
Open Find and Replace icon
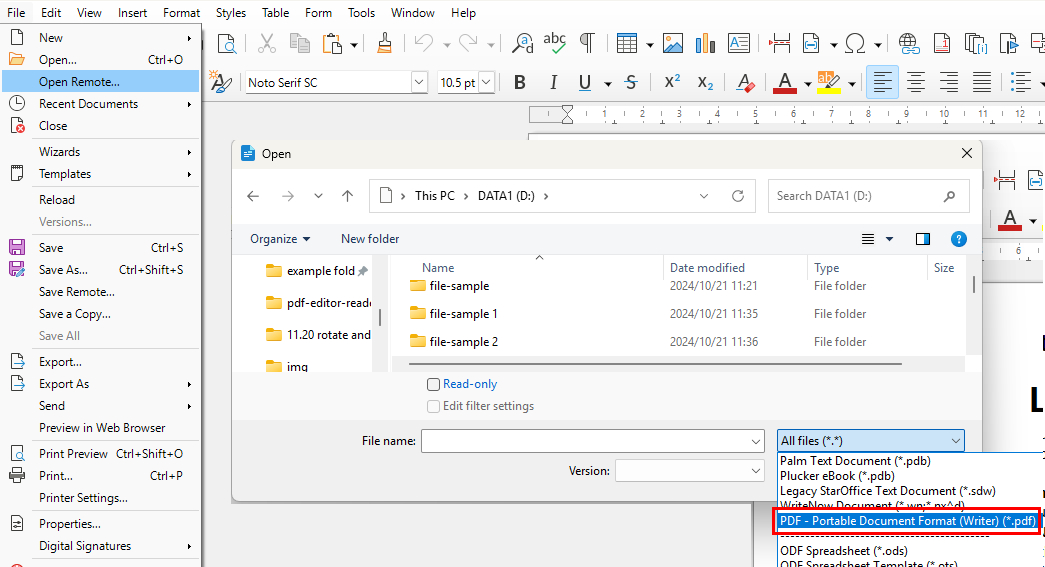click(522, 44)
